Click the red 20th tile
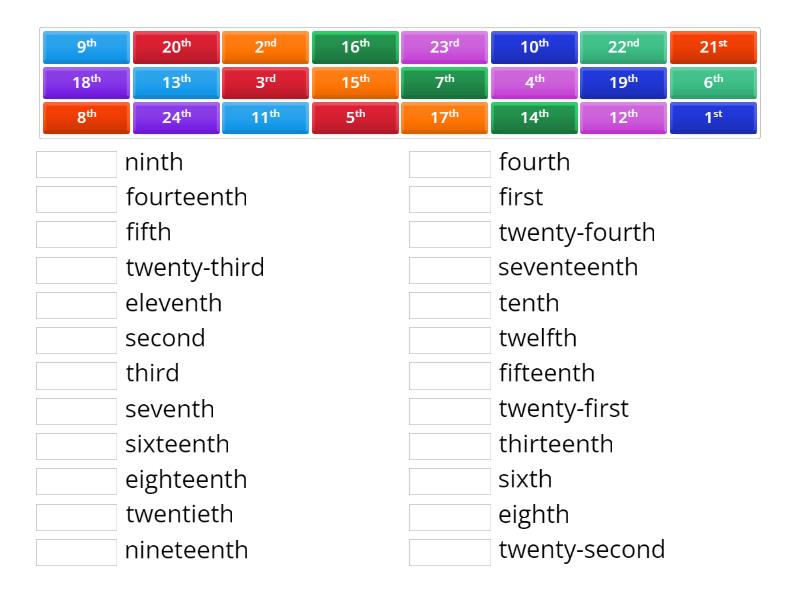 (175, 44)
